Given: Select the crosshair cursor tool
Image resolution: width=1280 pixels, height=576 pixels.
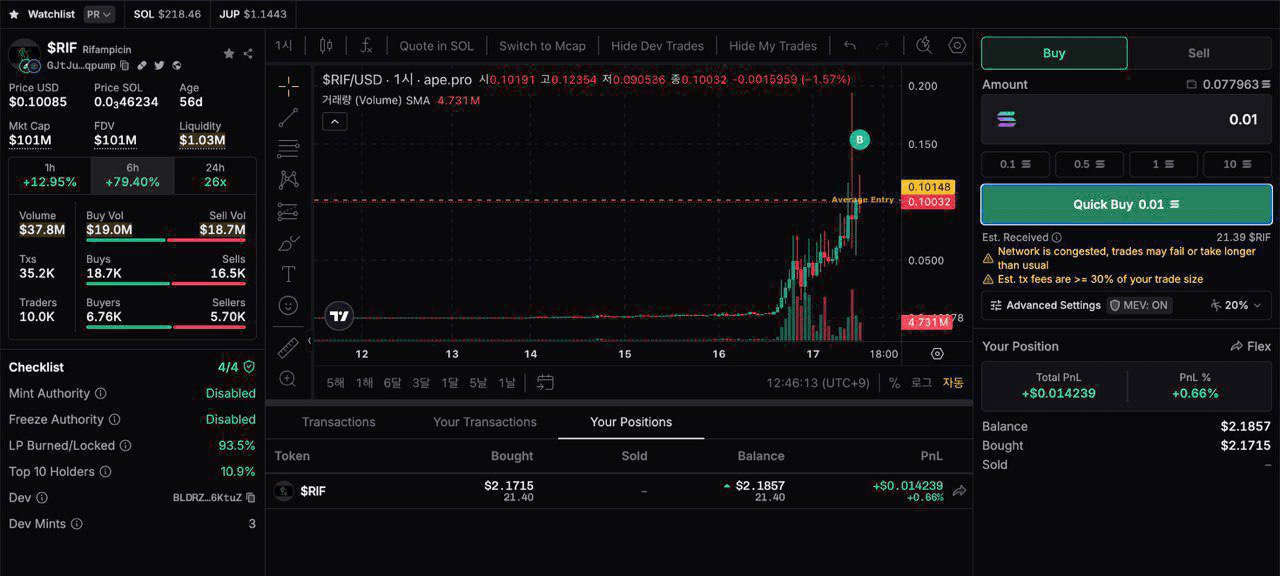Looking at the screenshot, I should 288,86.
